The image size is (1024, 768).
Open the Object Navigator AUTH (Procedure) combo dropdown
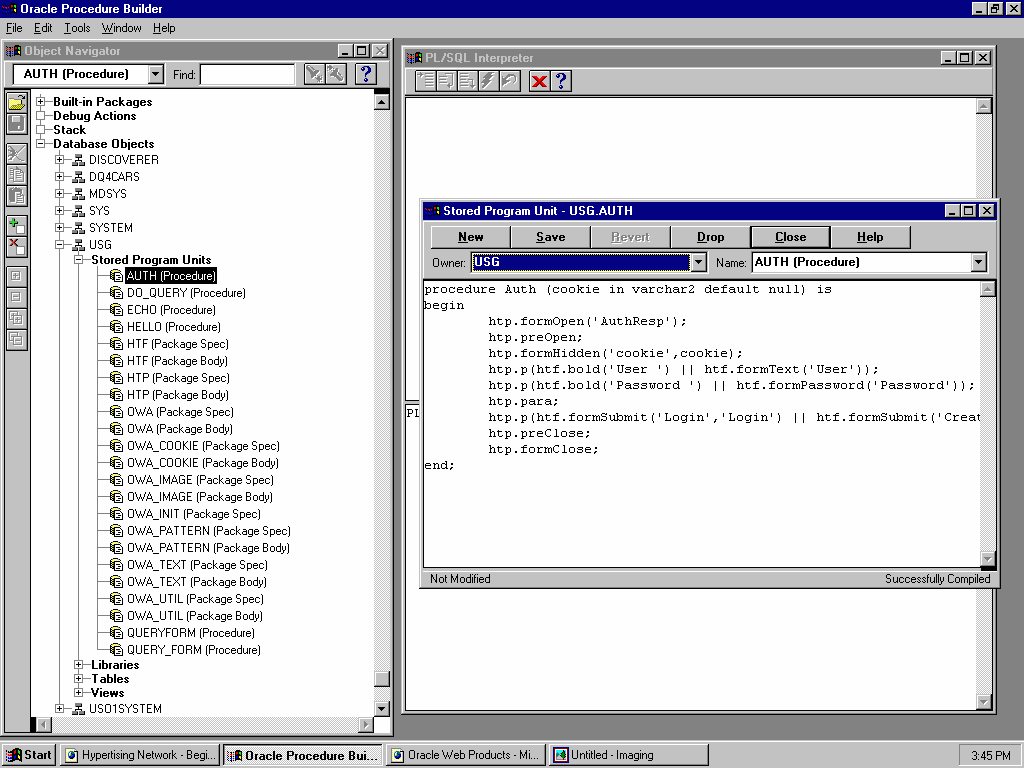[155, 74]
